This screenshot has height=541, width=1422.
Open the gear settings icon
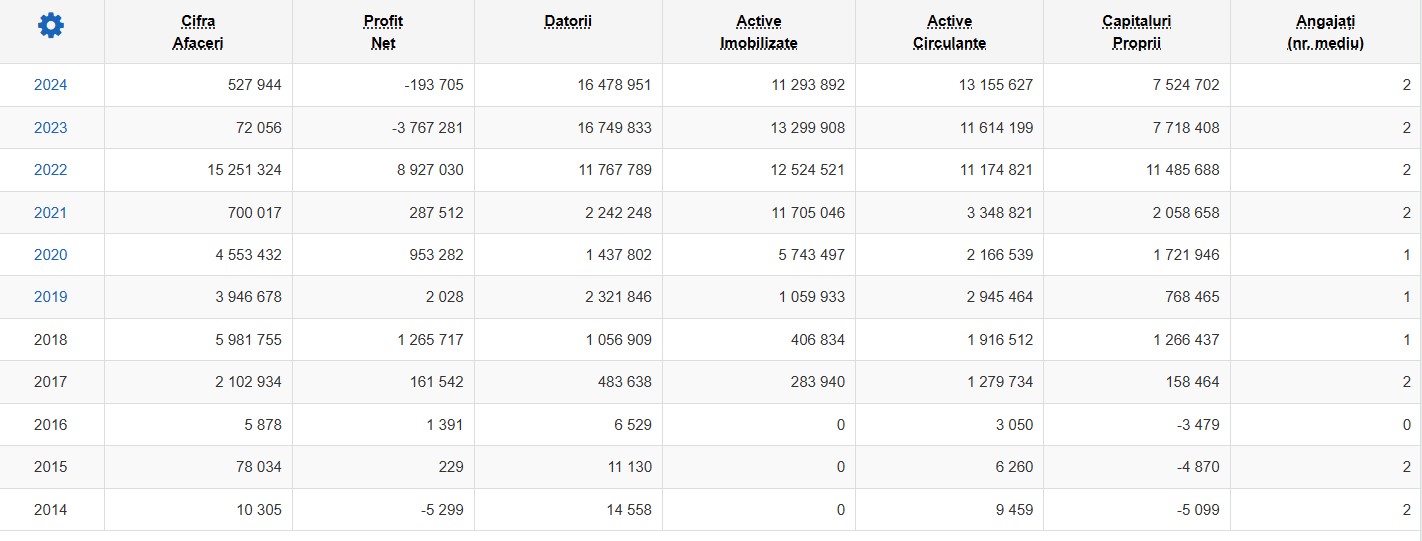point(50,26)
